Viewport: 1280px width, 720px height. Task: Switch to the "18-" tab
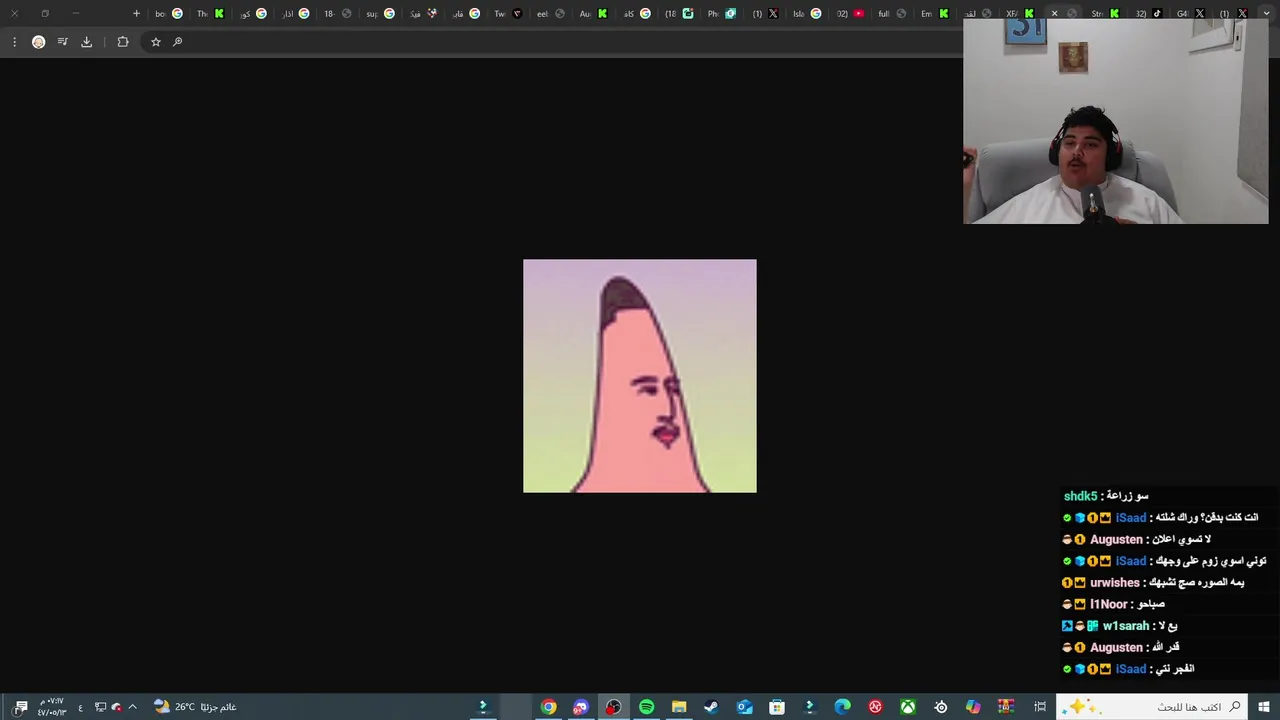point(337,13)
